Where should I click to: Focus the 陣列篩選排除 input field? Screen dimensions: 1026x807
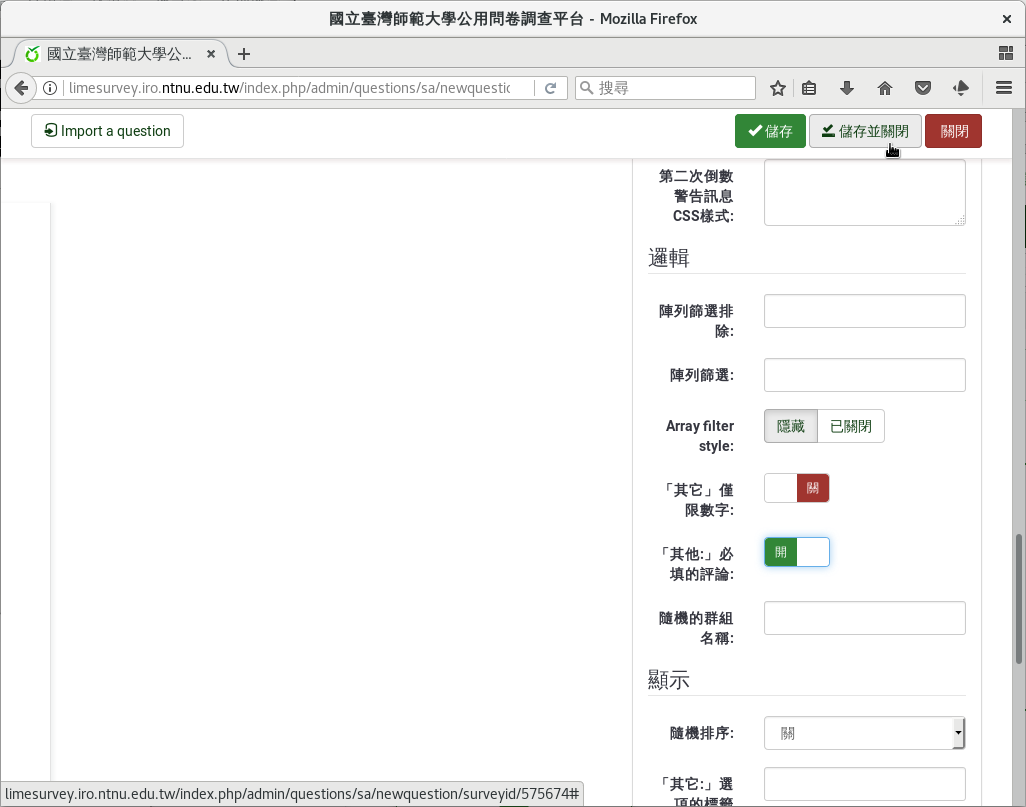click(864, 311)
